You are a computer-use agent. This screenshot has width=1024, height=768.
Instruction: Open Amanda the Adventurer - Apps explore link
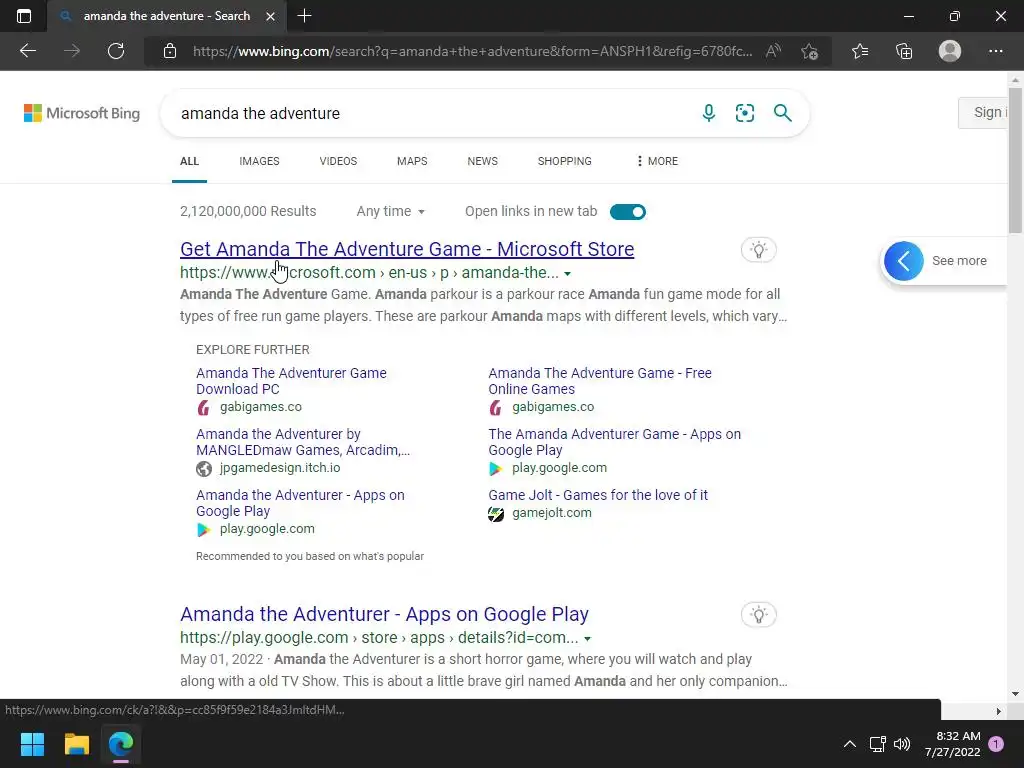click(x=300, y=503)
